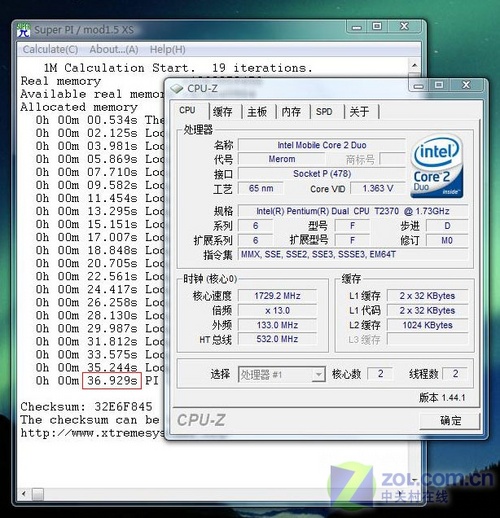Click the L1 代码 2 x 32 KBytes value
This screenshot has width=500, height=518.
[427, 311]
